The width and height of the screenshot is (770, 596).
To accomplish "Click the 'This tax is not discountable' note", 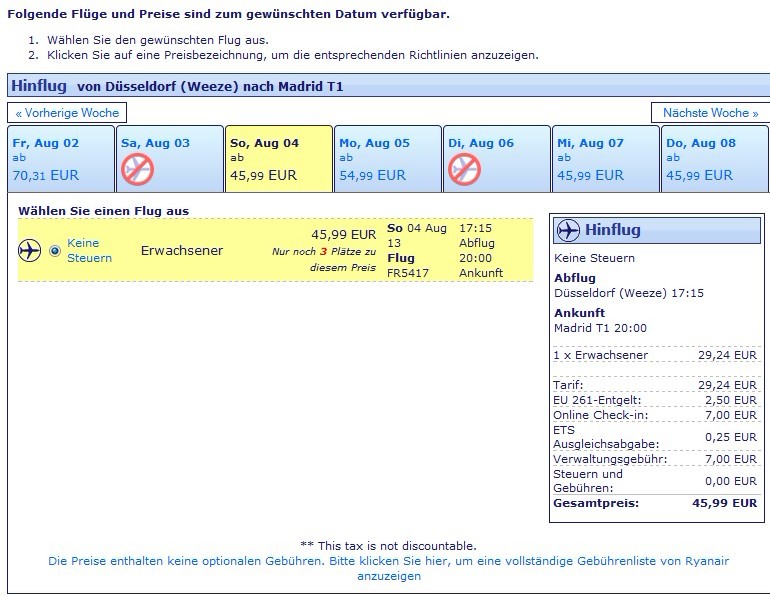I will pyautogui.click(x=388, y=546).
